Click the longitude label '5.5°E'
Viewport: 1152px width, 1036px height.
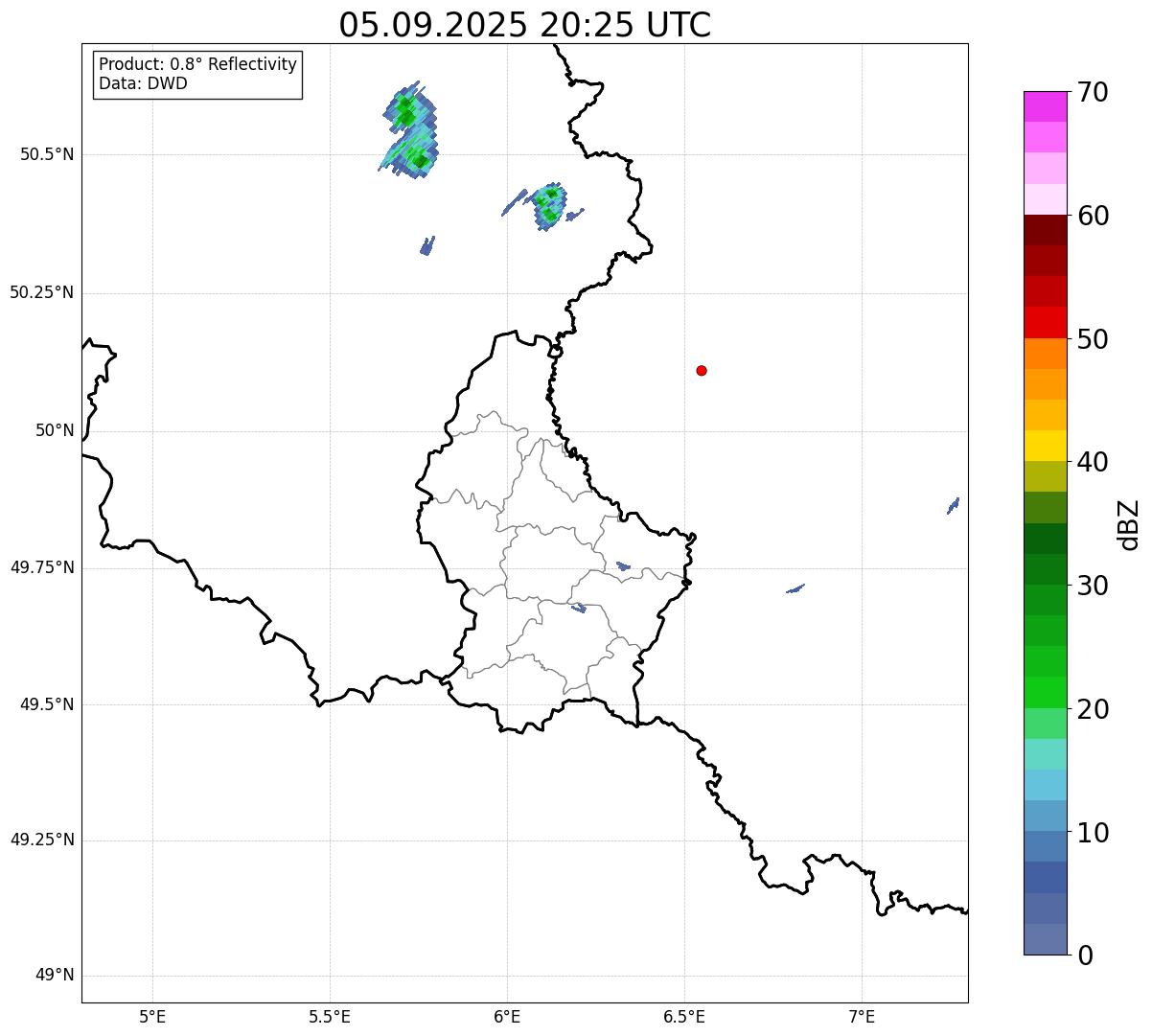coord(330,1017)
